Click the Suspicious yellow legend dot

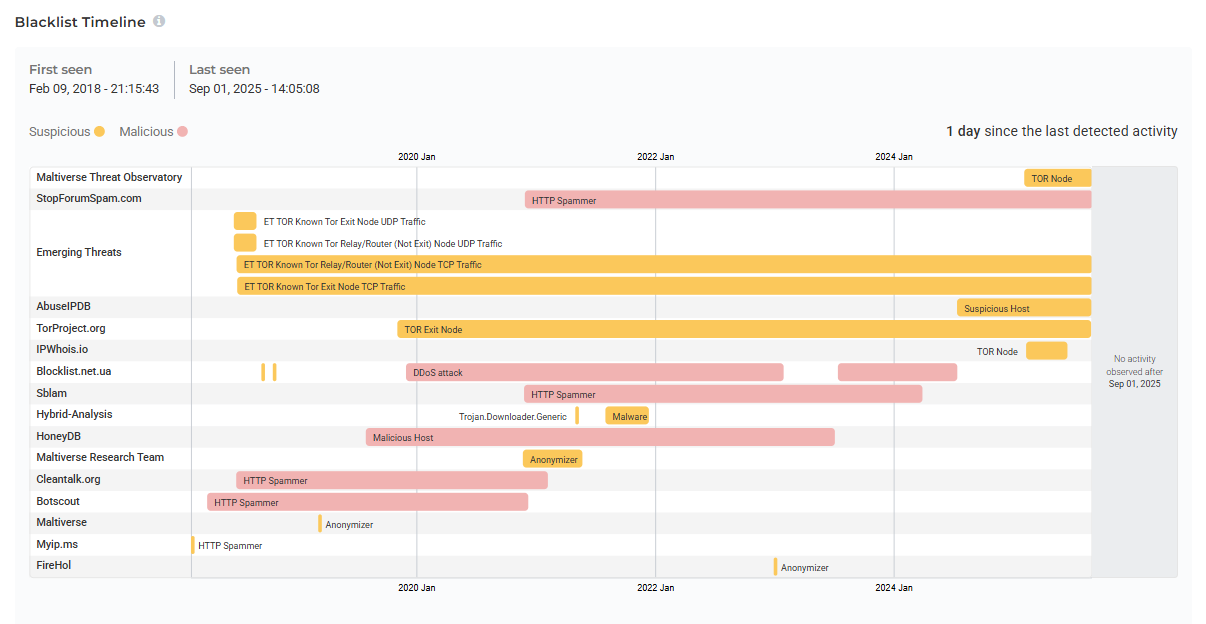point(99,132)
